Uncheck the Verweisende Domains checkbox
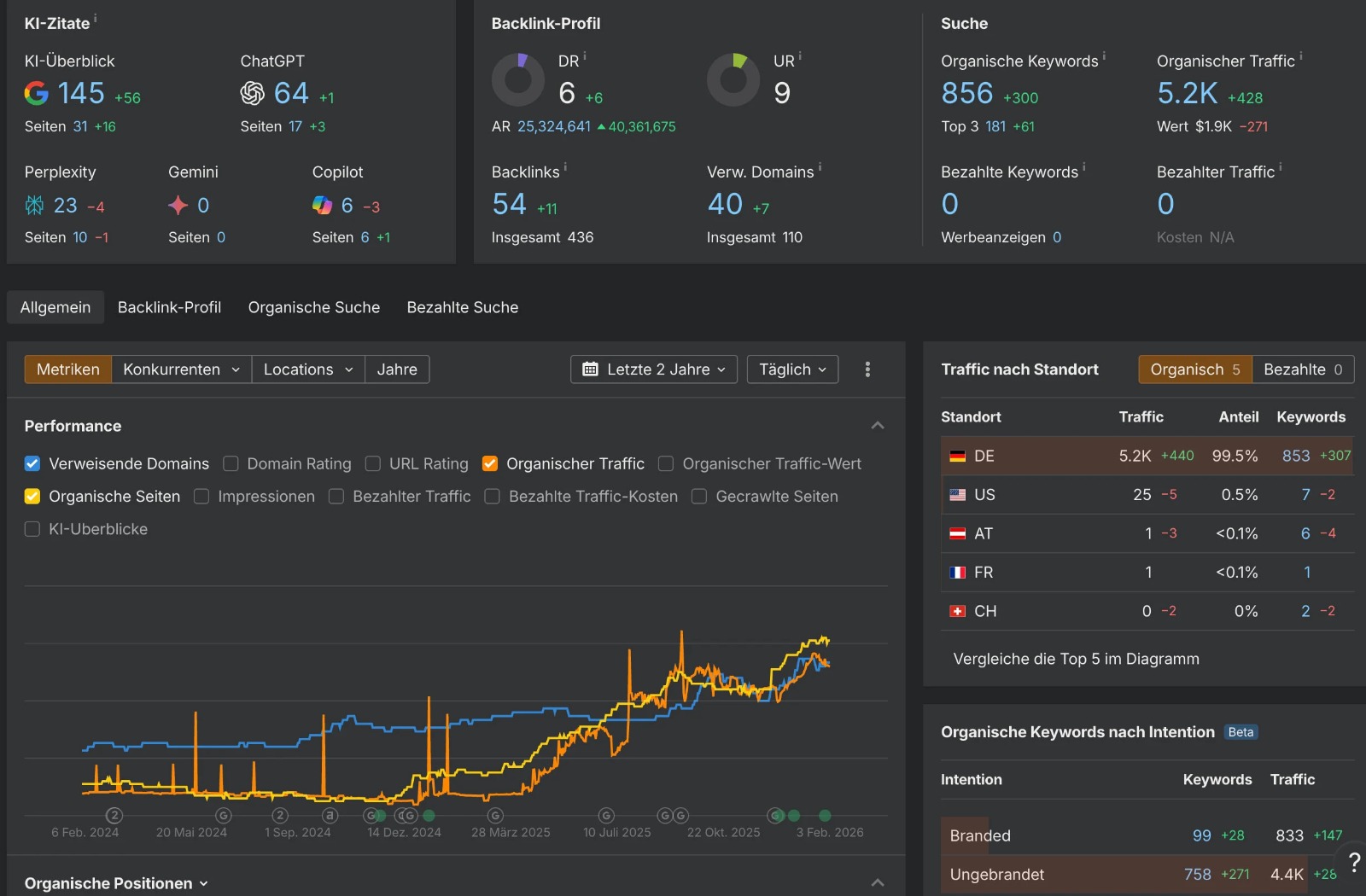Image resolution: width=1366 pixels, height=896 pixels. coord(32,463)
